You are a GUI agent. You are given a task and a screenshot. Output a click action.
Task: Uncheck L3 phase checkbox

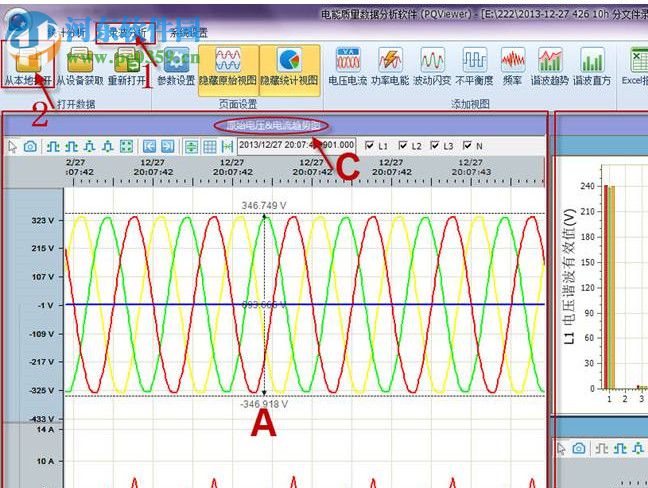435,145
